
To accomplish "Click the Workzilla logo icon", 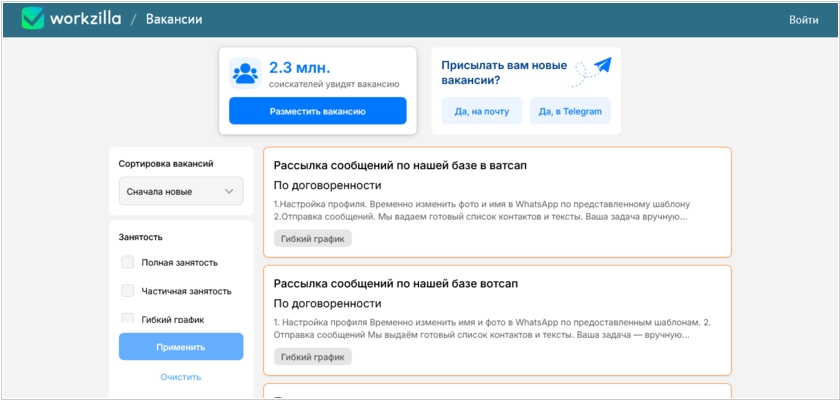I will [x=33, y=19].
